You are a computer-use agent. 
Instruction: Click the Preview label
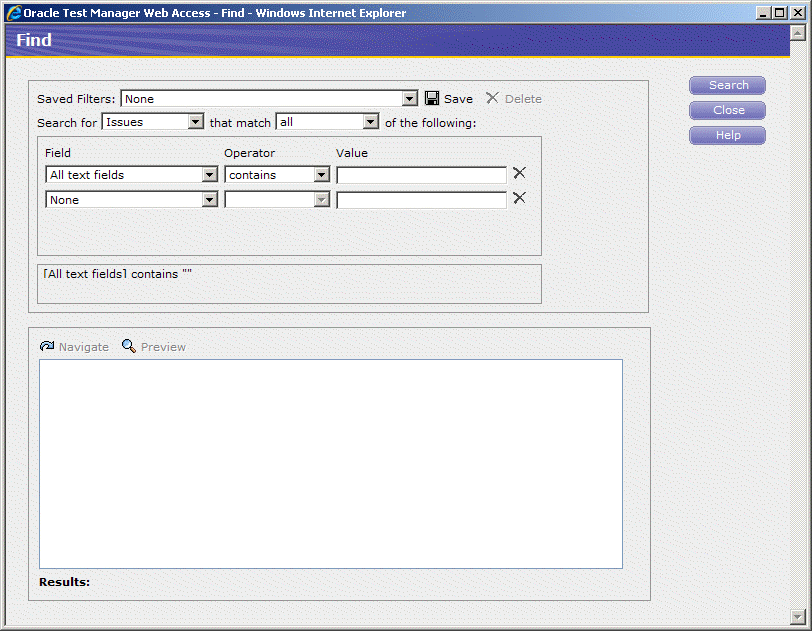click(163, 347)
